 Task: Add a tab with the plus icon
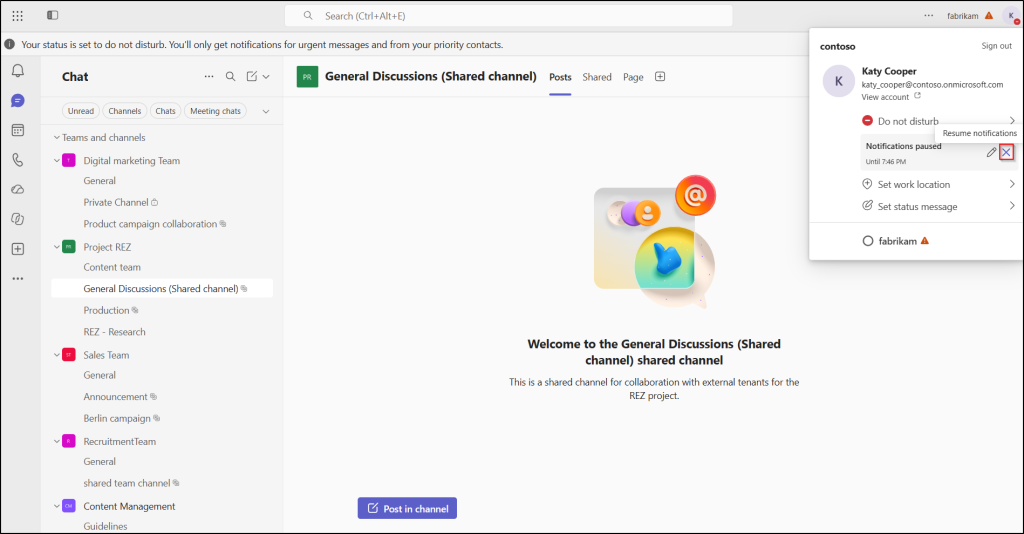point(660,76)
